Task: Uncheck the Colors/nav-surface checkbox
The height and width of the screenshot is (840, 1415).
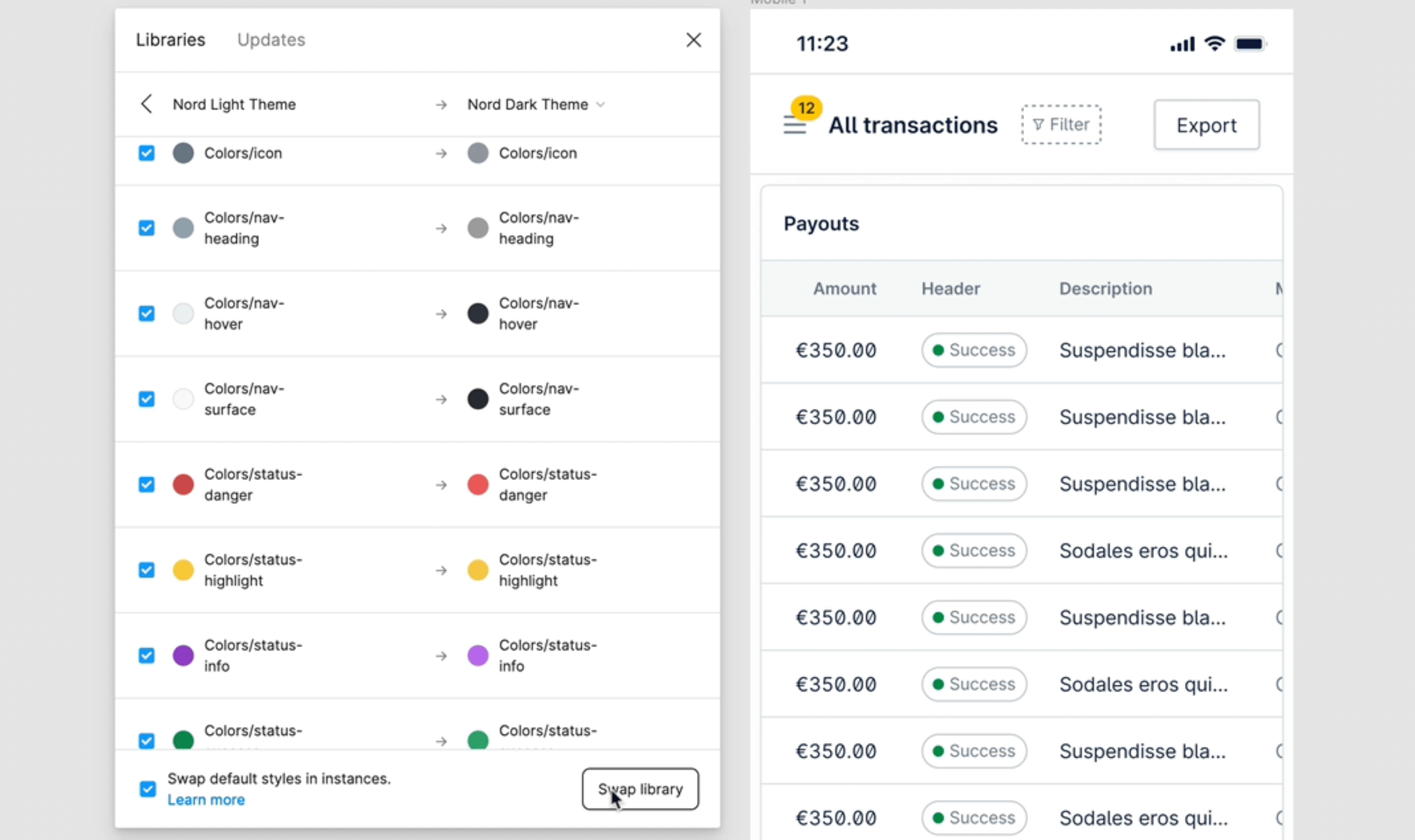Action: [x=146, y=399]
